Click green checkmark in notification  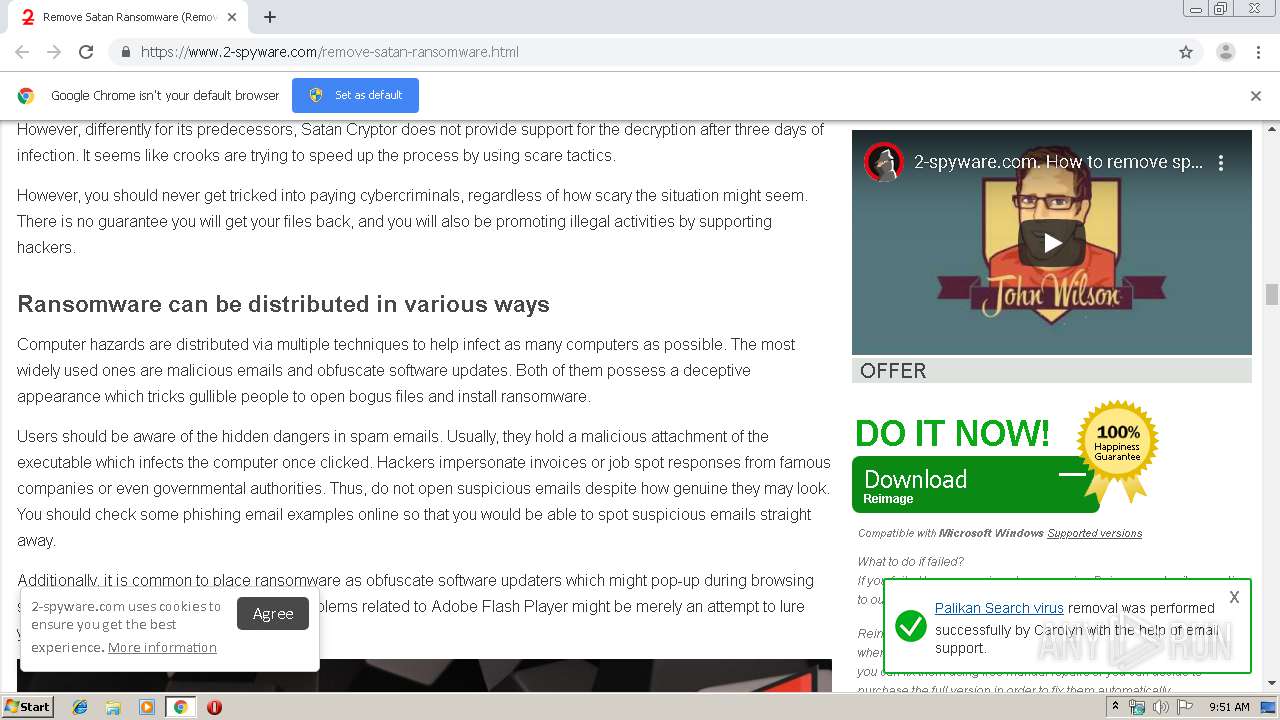911,627
